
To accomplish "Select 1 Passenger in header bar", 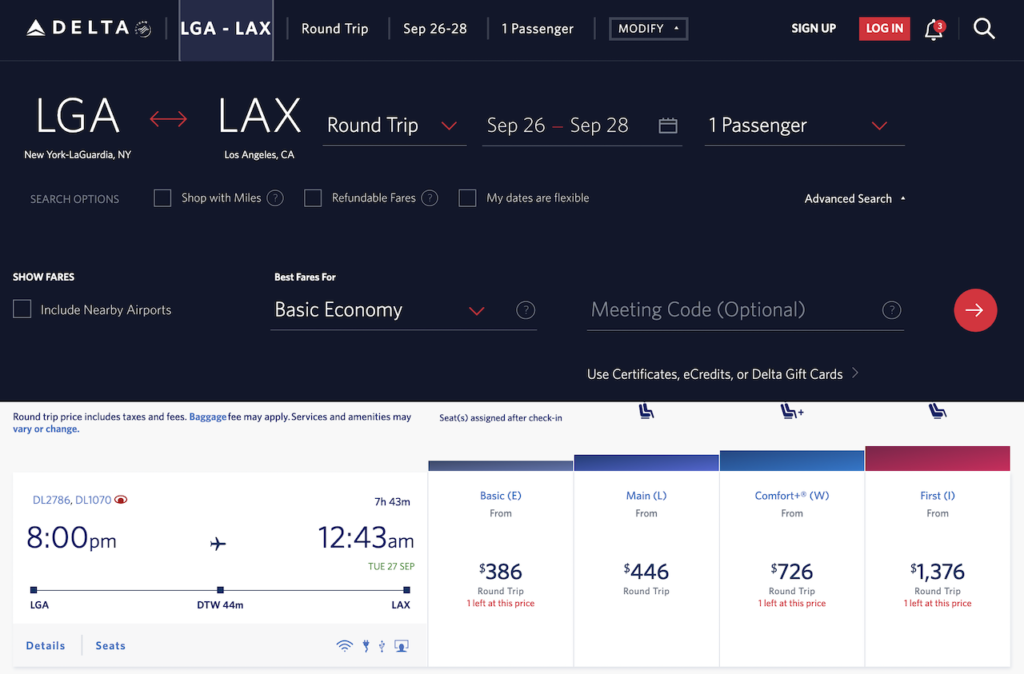I will (537, 29).
